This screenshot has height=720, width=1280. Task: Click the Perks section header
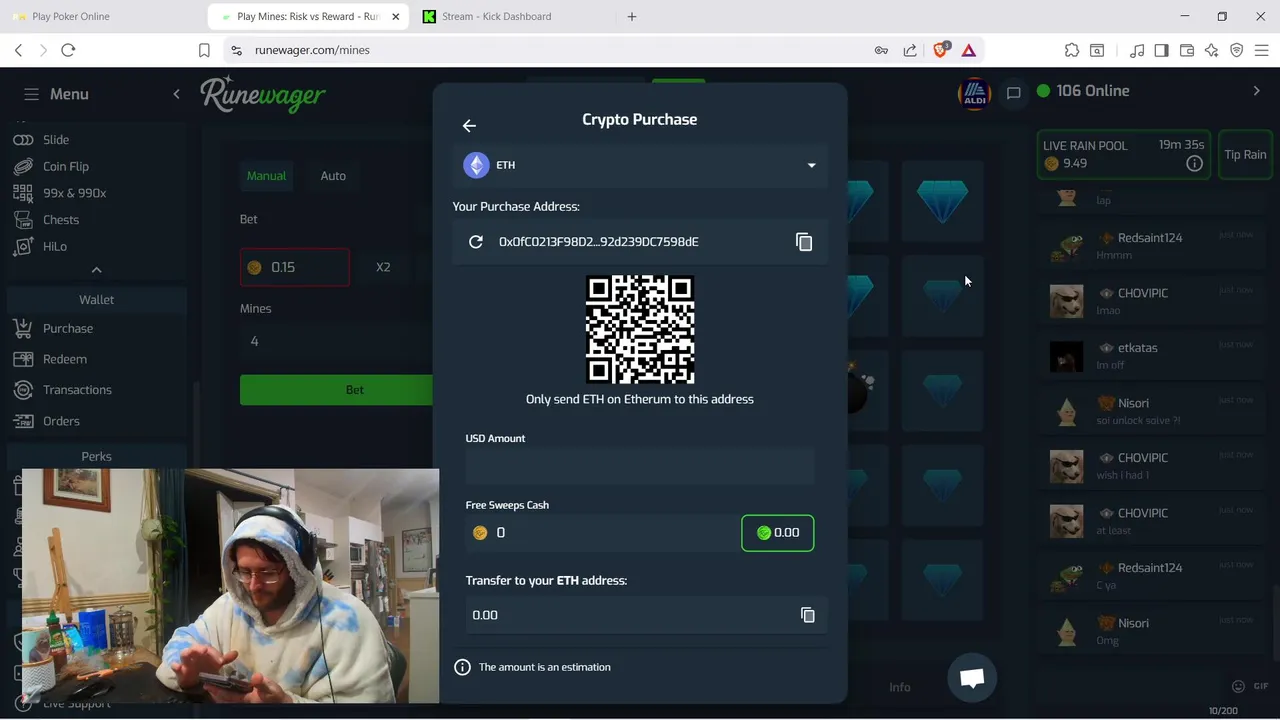pos(97,456)
